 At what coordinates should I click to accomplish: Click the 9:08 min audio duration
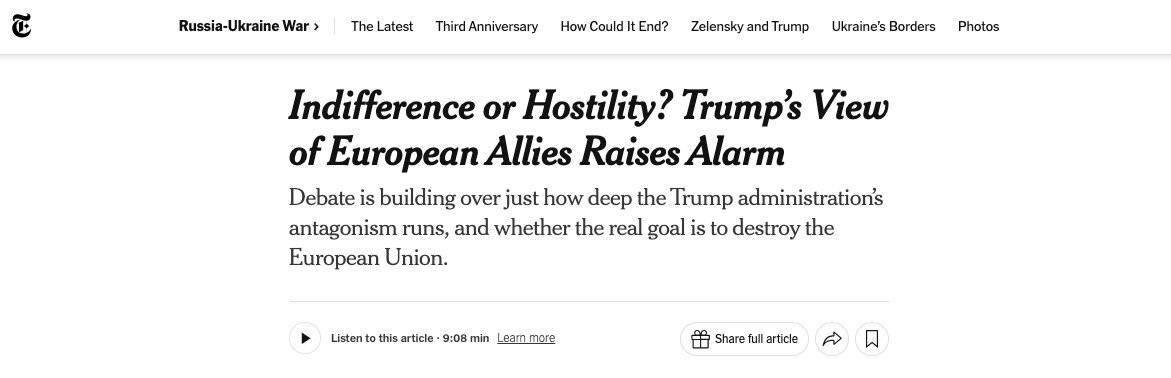(466, 338)
